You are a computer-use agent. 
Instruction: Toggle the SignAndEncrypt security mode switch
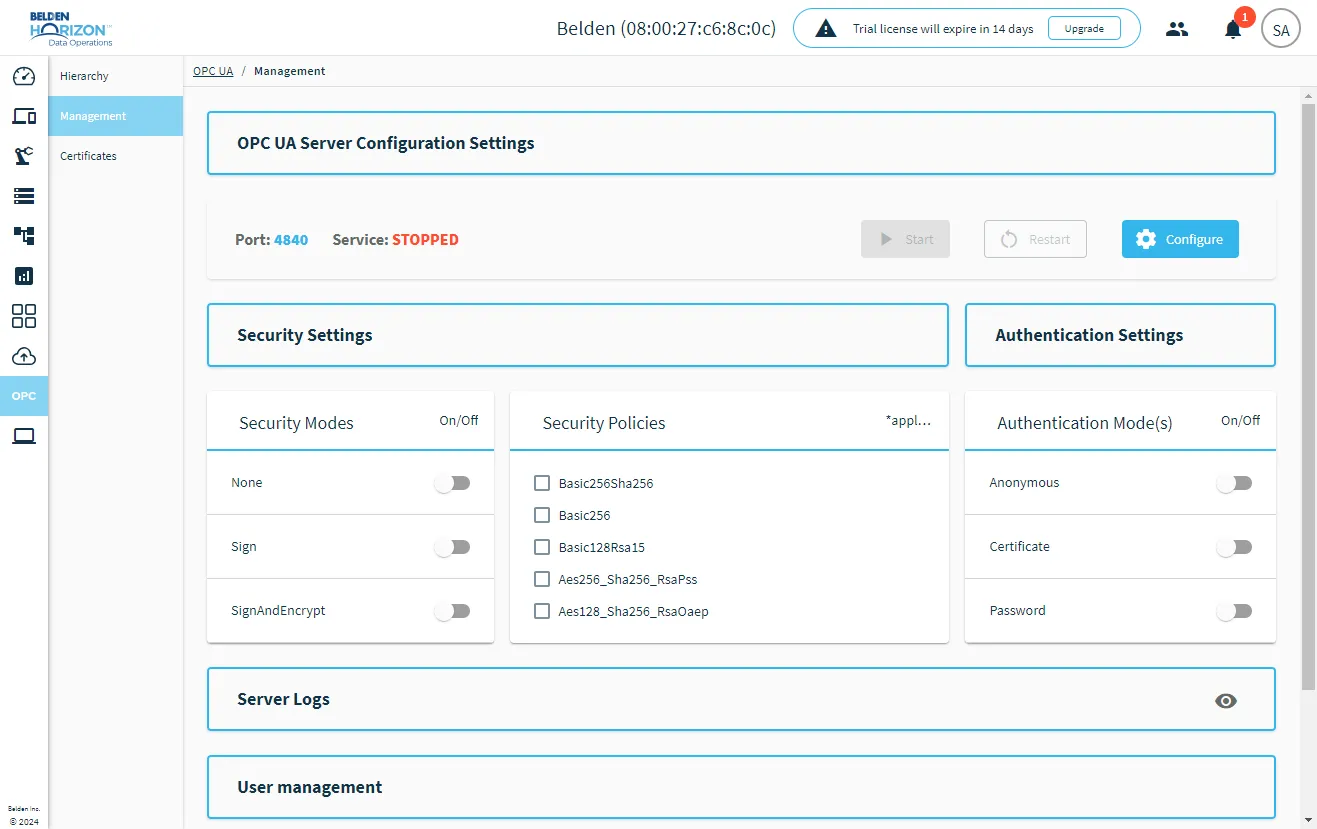click(x=452, y=611)
